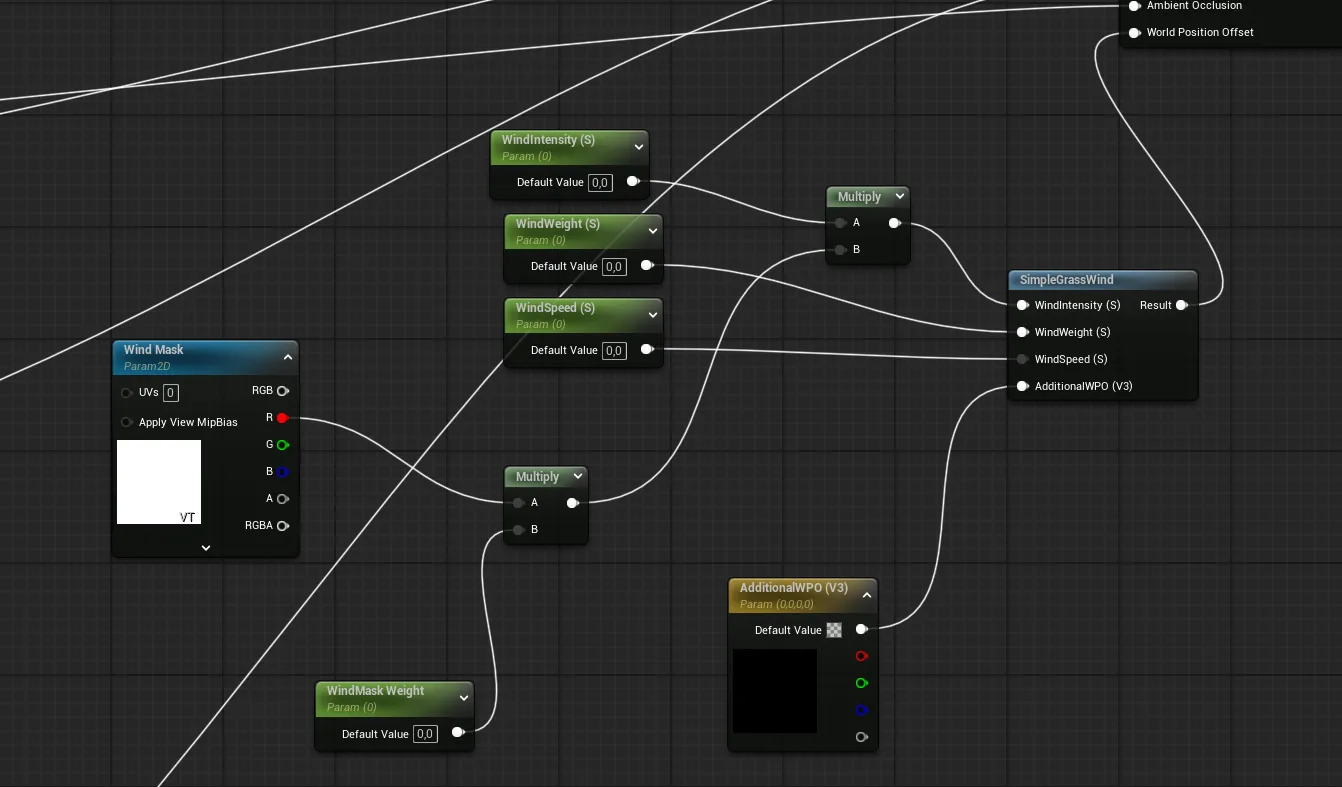Click SimpleGrassWind WindWeight (S) input pin

1022,332
